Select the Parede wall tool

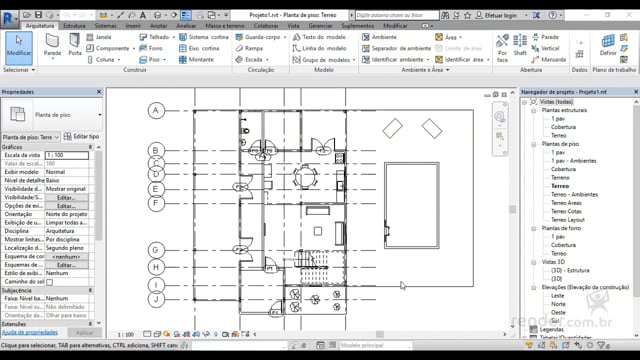coord(52,46)
